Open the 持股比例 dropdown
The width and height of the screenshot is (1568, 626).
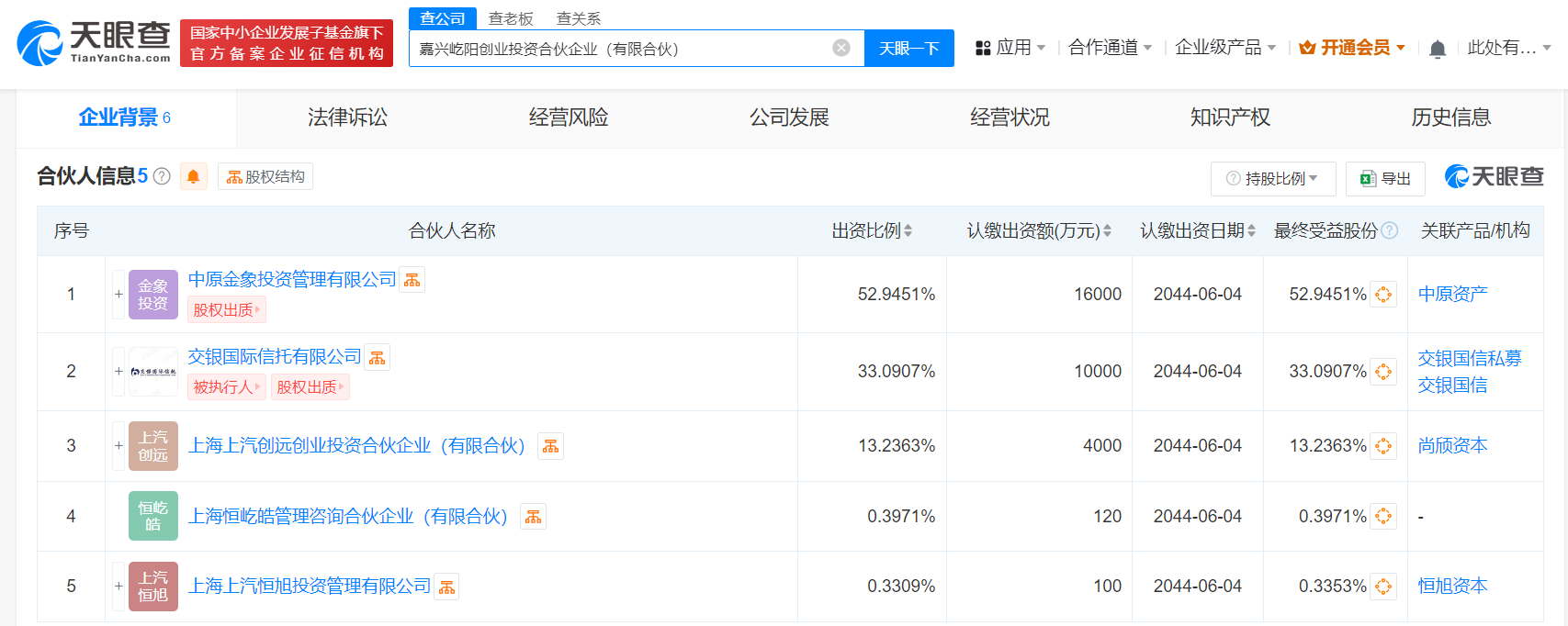pyautogui.click(x=1272, y=179)
